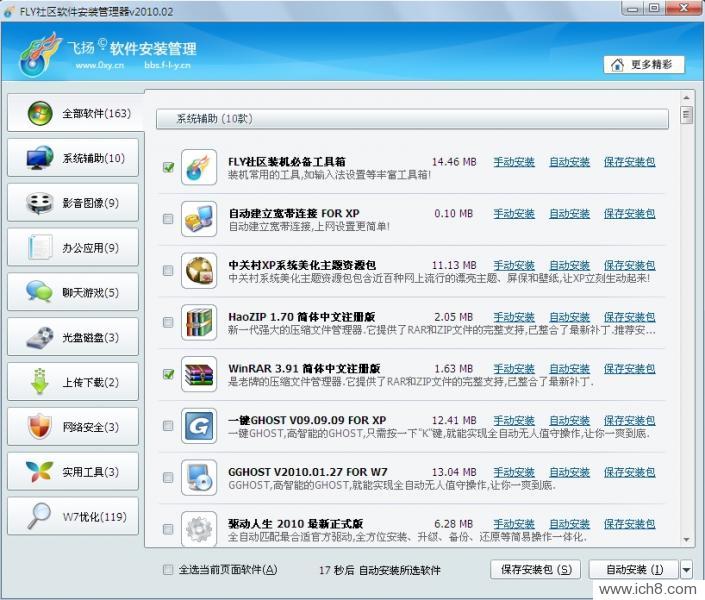Click the 飞扬 logo in the header
The image size is (705, 600).
pyautogui.click(x=40, y=55)
